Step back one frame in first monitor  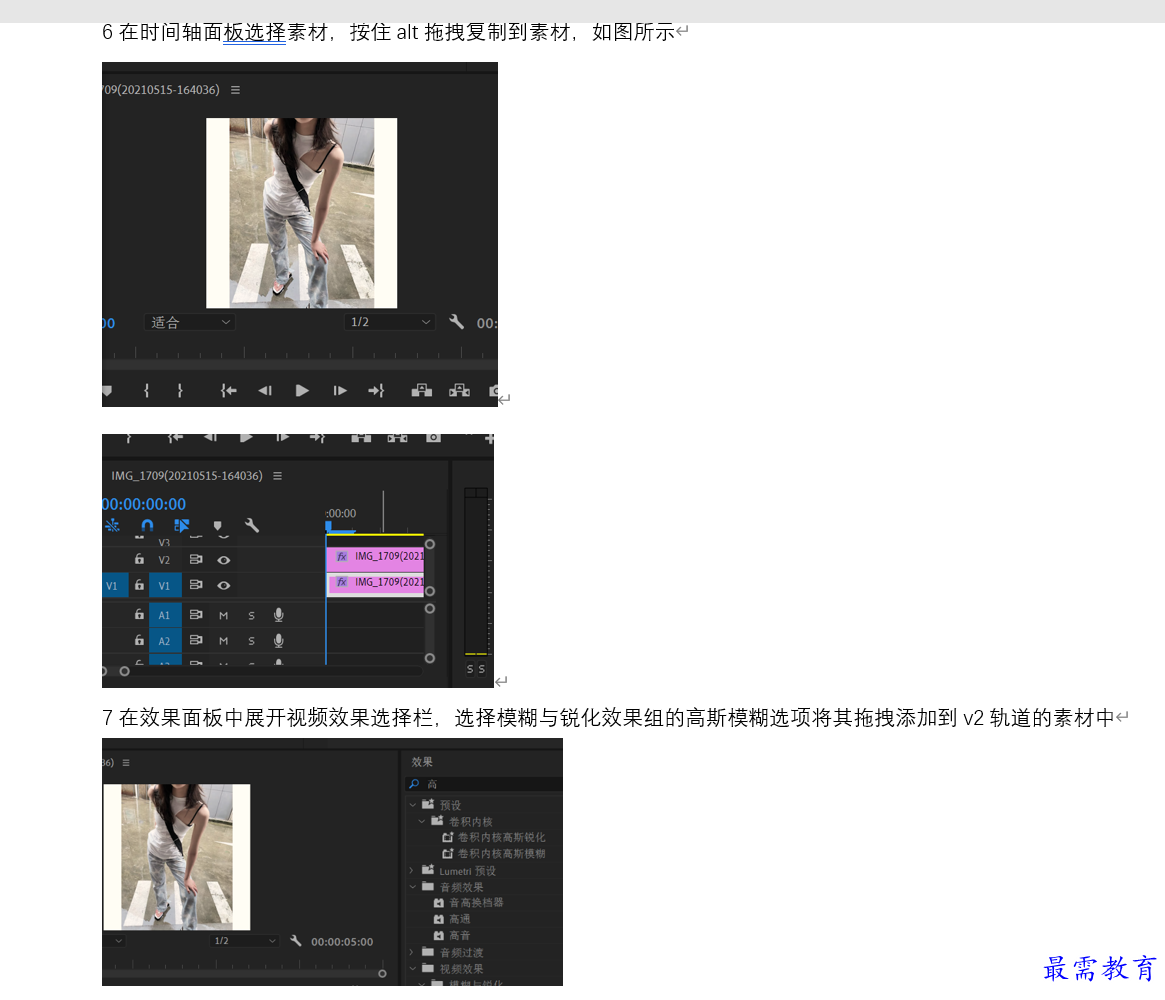[265, 391]
